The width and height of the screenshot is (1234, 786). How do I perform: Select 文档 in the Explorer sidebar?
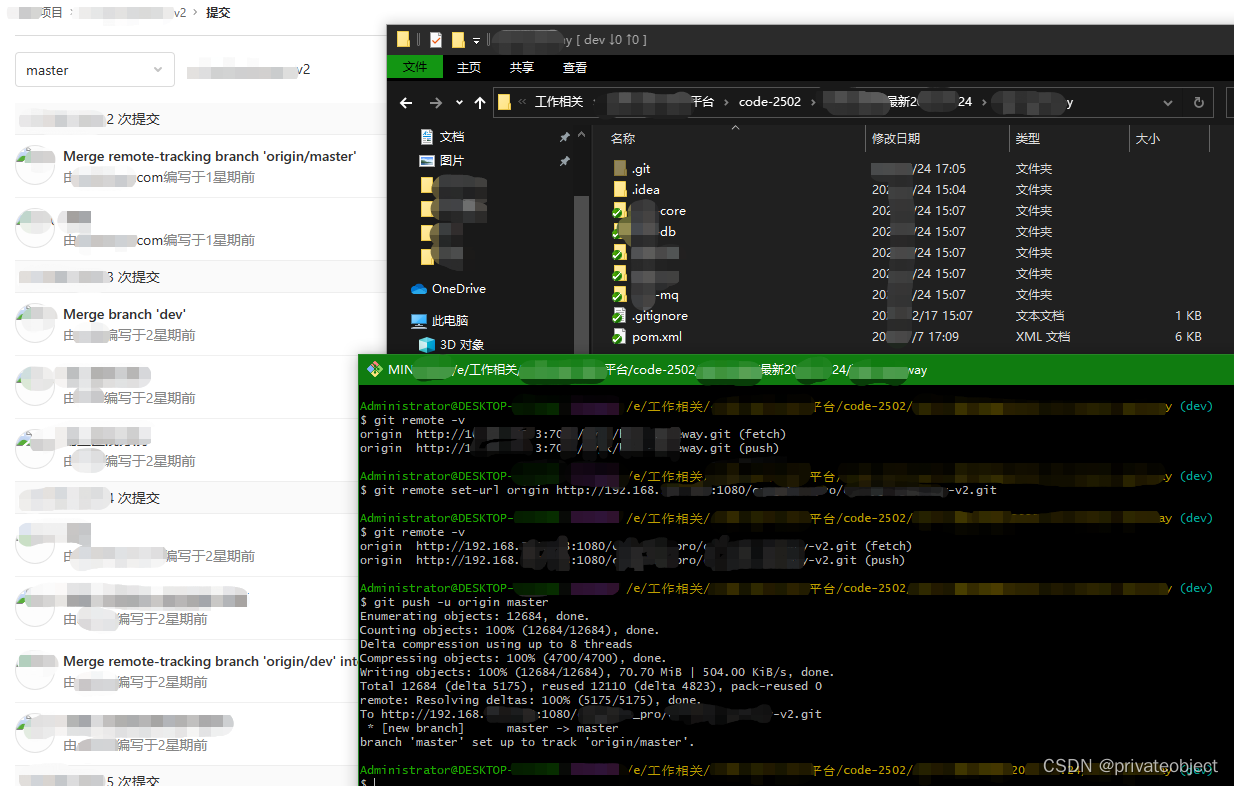(x=452, y=136)
